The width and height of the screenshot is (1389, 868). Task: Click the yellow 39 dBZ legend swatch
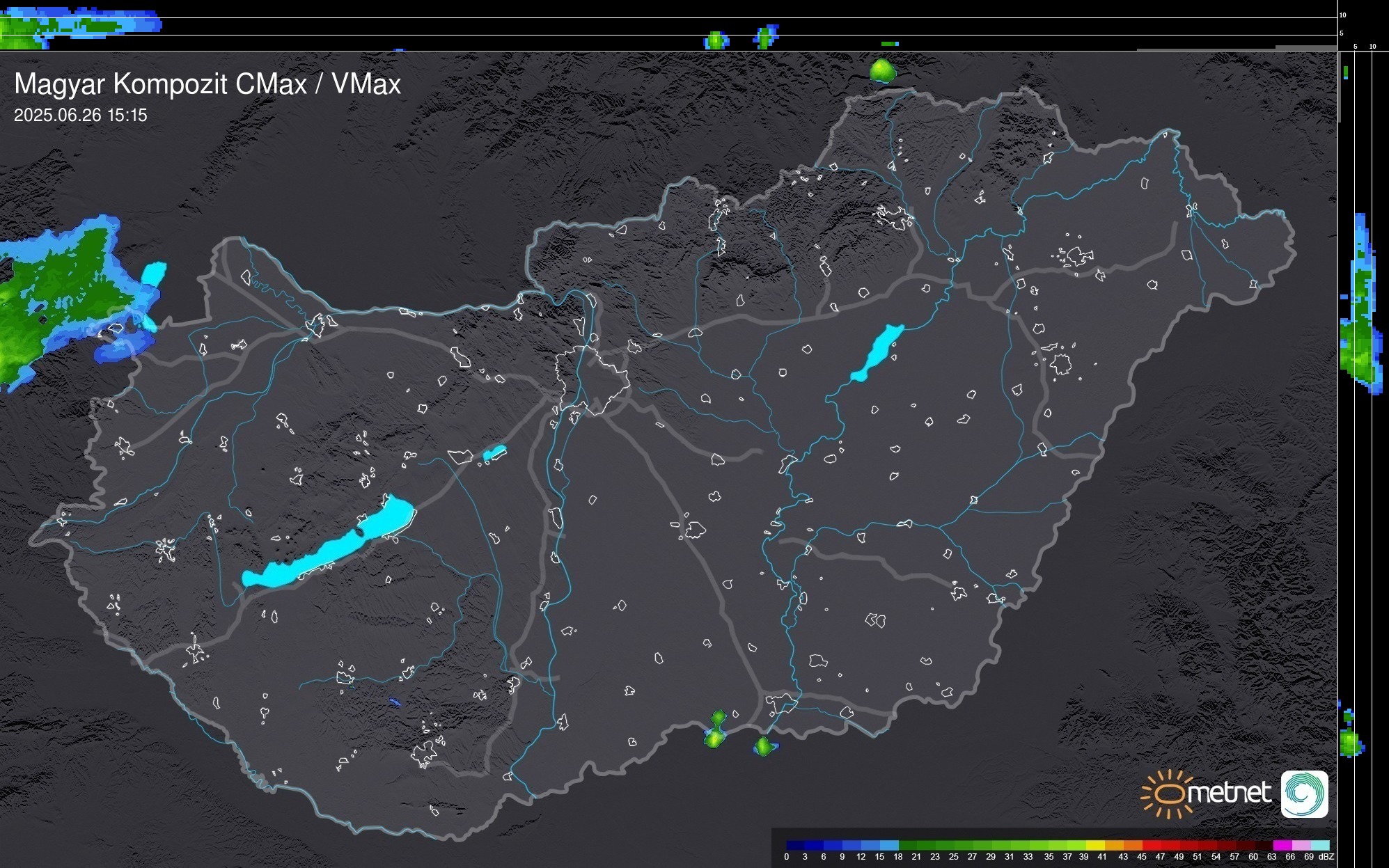pos(1095,845)
